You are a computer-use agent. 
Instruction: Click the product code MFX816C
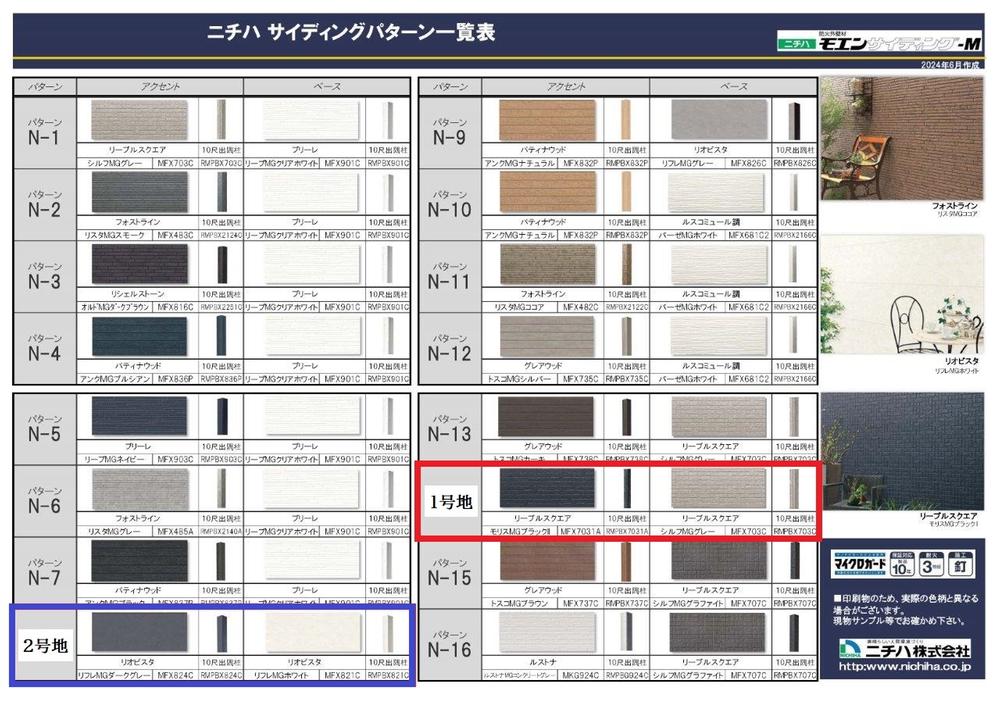click(x=175, y=308)
